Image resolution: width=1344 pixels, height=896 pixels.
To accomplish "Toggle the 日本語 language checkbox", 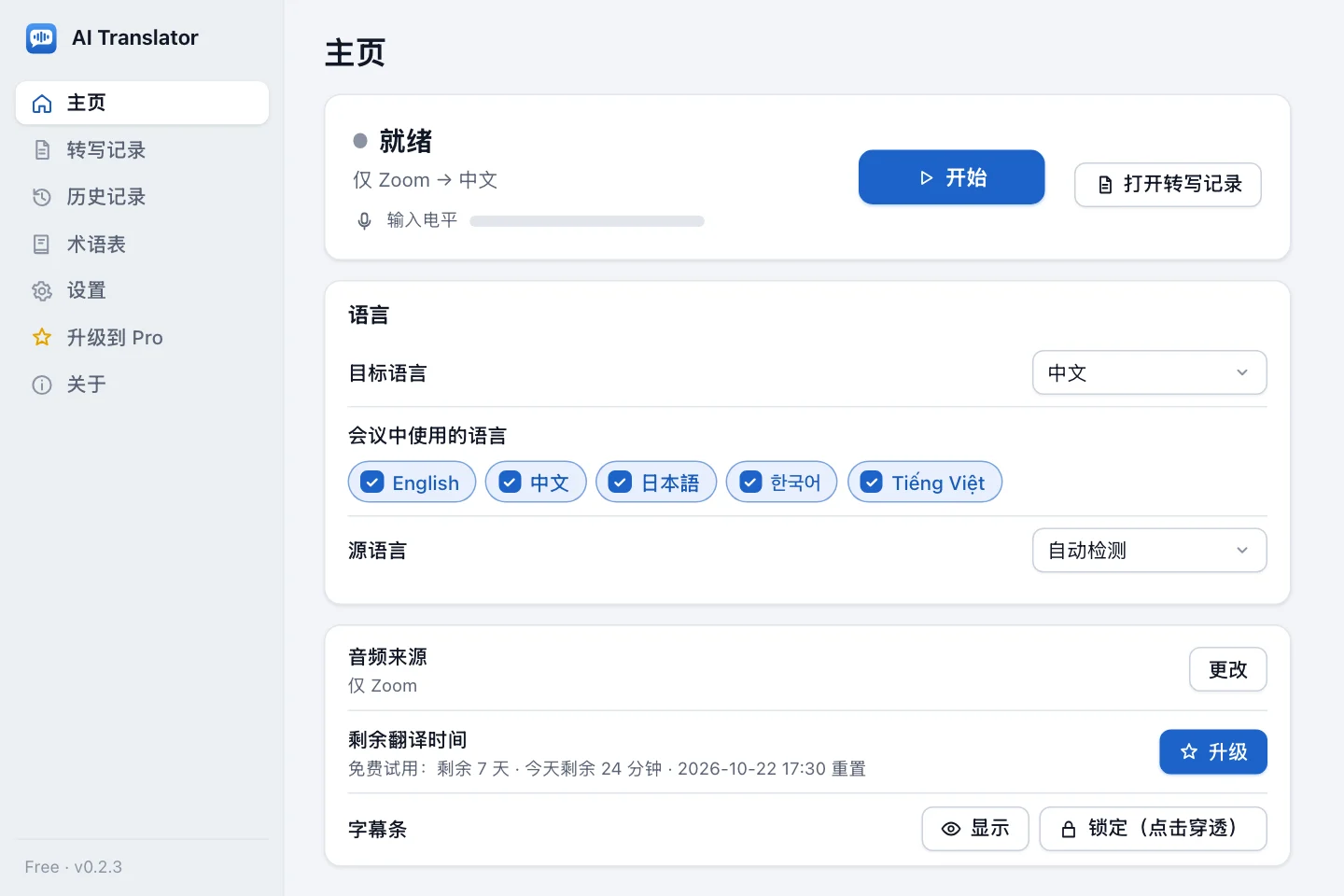I will point(621,482).
